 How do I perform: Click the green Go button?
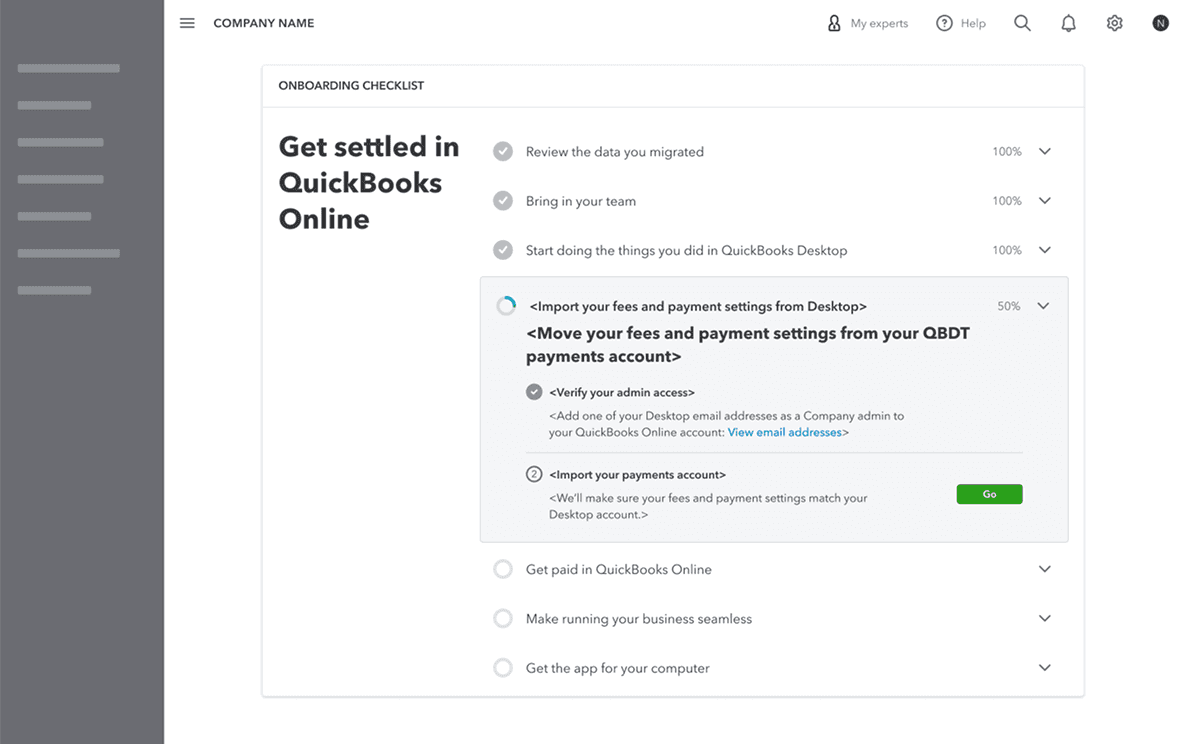click(989, 494)
